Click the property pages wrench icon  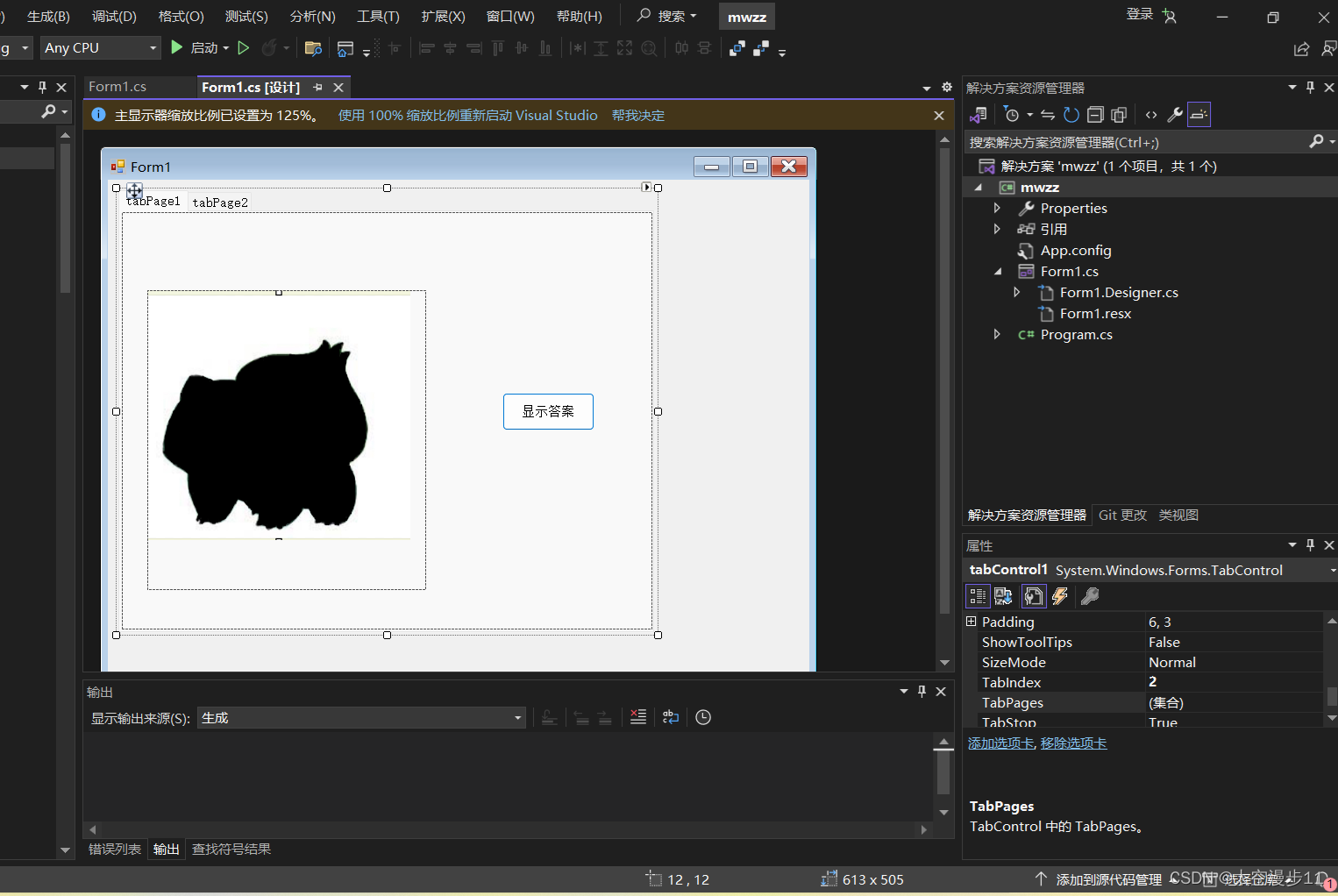click(x=1090, y=596)
